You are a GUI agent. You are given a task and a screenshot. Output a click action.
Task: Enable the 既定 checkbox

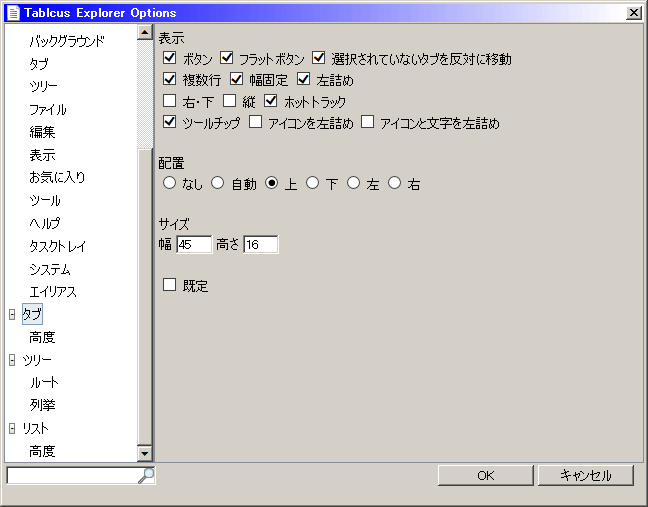pyautogui.click(x=170, y=285)
